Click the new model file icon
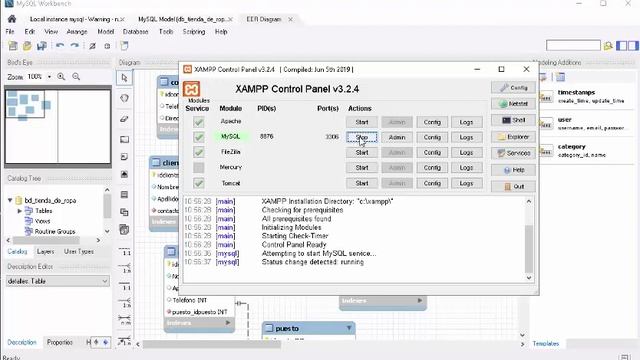Viewport: 640px width, 360px height. click(13, 46)
